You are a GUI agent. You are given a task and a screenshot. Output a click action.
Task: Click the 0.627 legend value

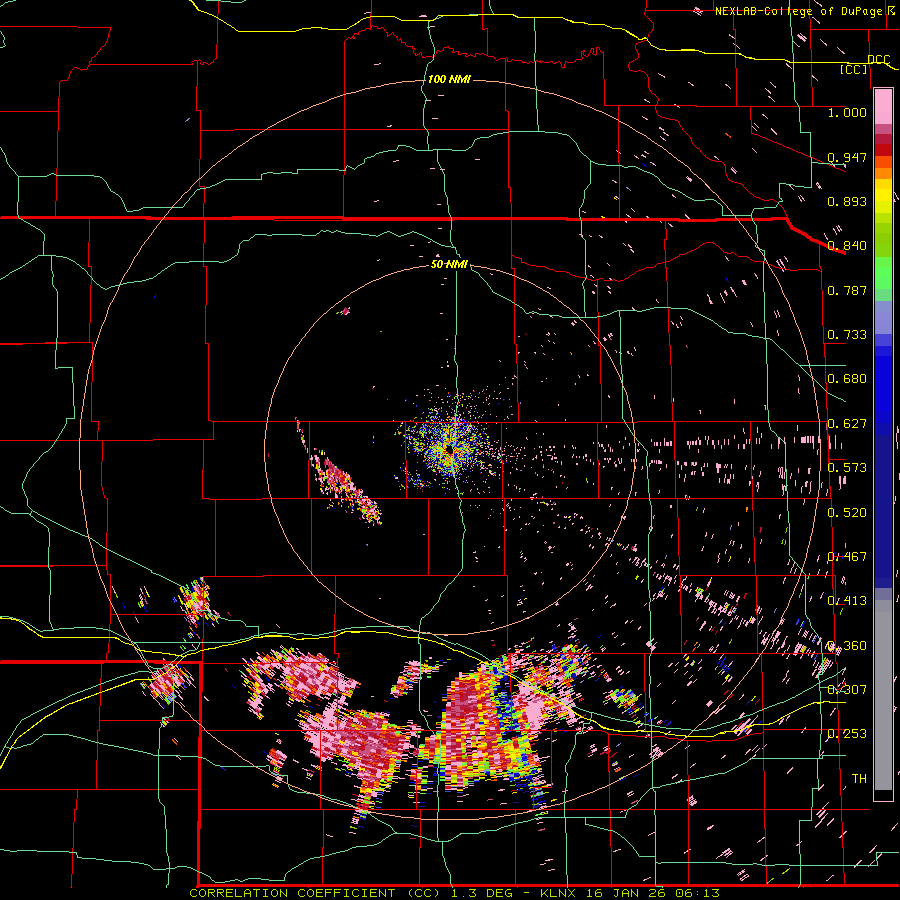(847, 424)
